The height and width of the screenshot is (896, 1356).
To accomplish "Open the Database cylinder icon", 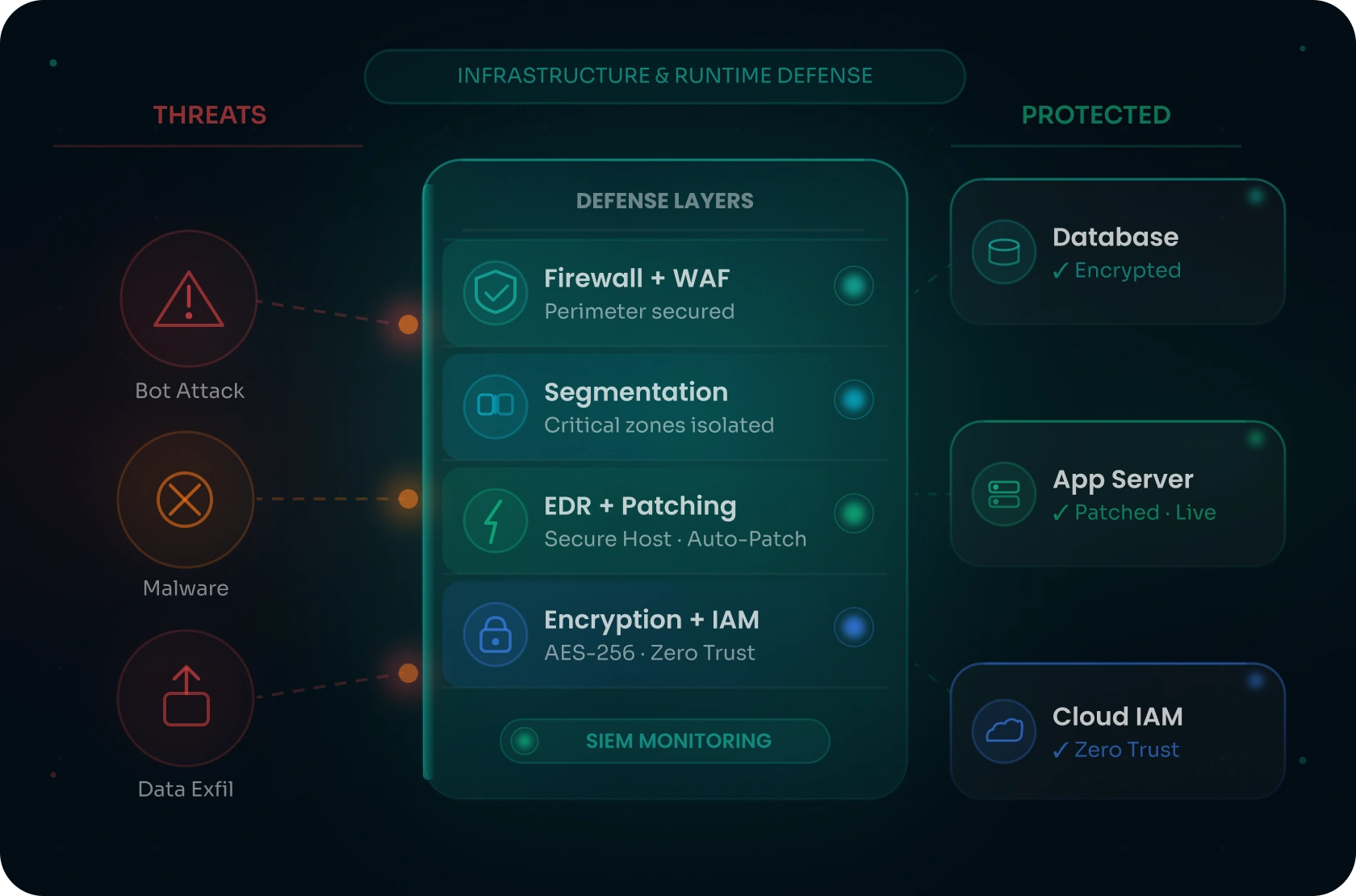I will [1004, 252].
